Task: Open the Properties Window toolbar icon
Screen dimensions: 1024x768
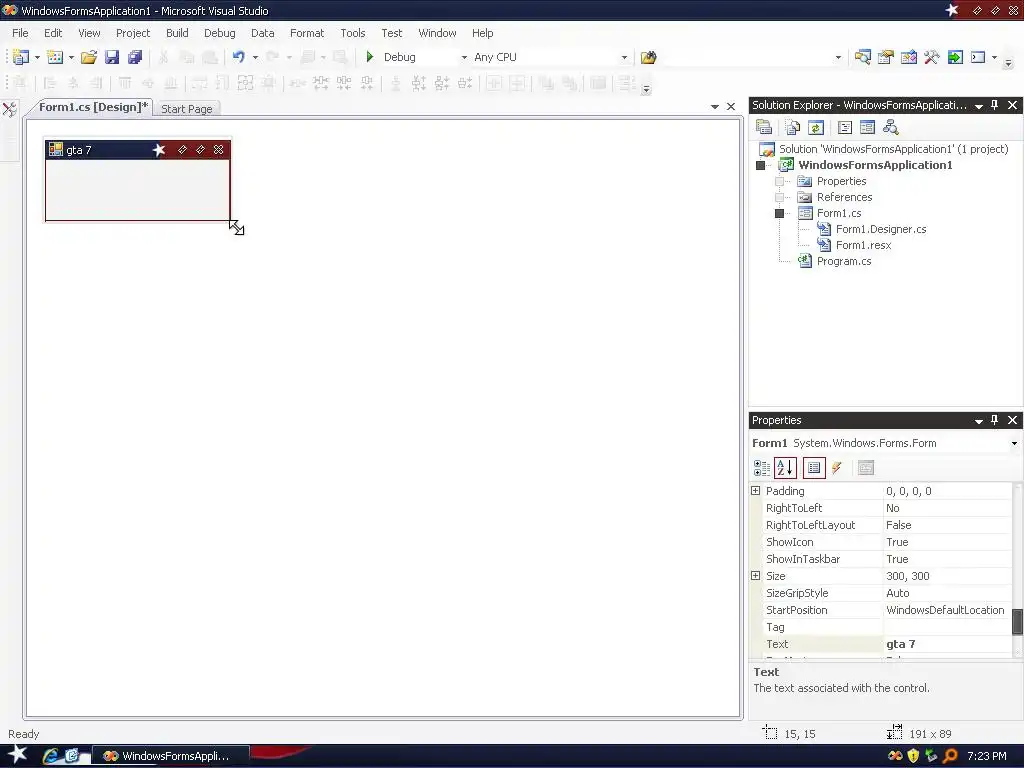Action: [886, 57]
